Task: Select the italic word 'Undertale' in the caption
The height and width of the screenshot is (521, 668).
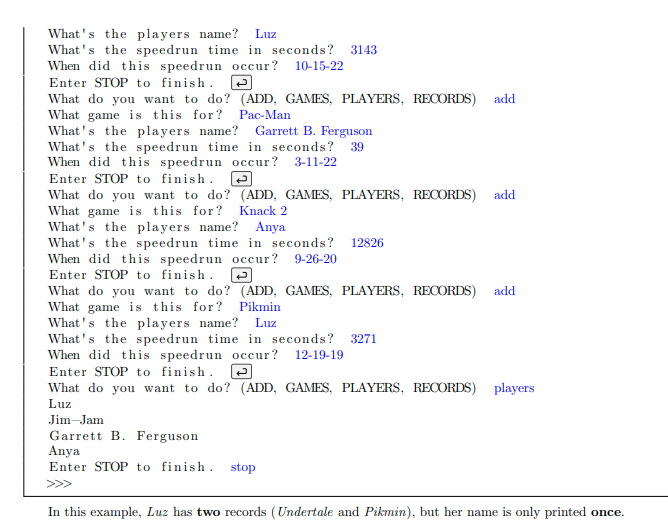Action: (x=305, y=512)
